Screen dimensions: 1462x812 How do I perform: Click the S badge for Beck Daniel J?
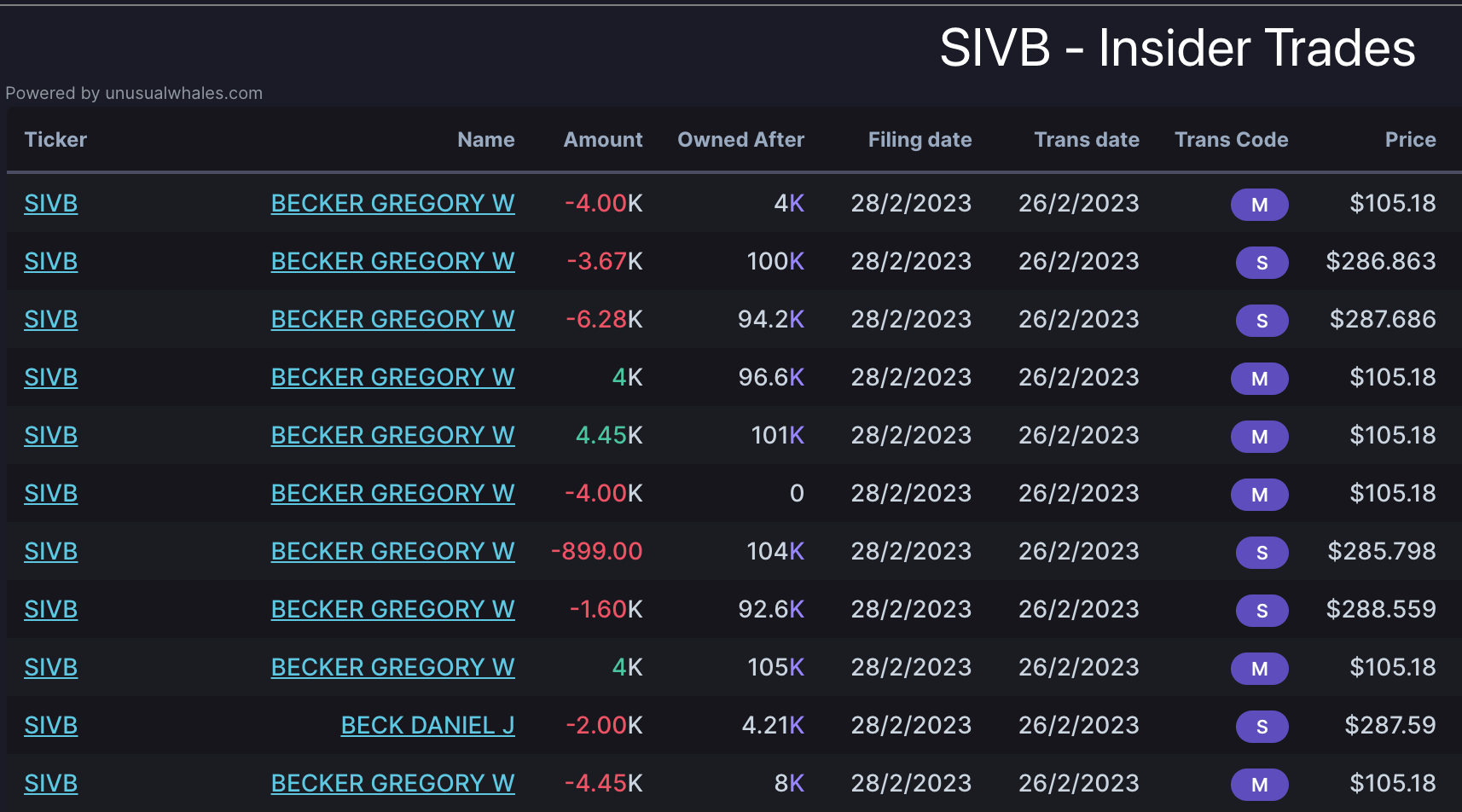pos(1262,727)
